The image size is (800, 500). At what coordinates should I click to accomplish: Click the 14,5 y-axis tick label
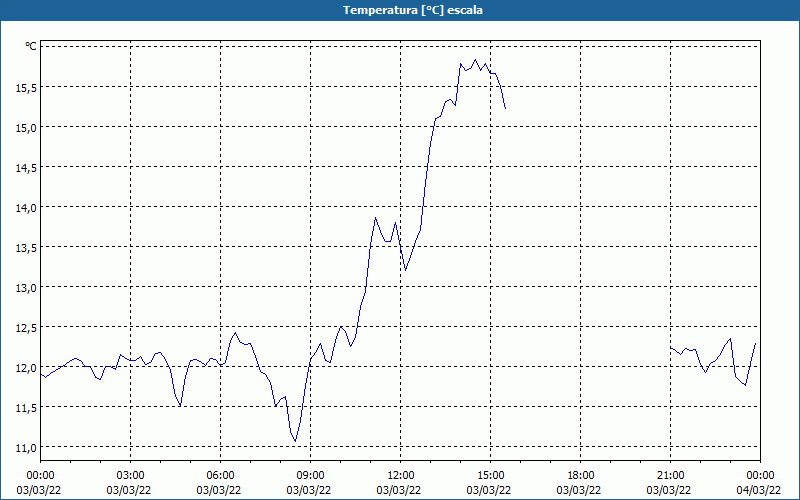tap(26, 168)
